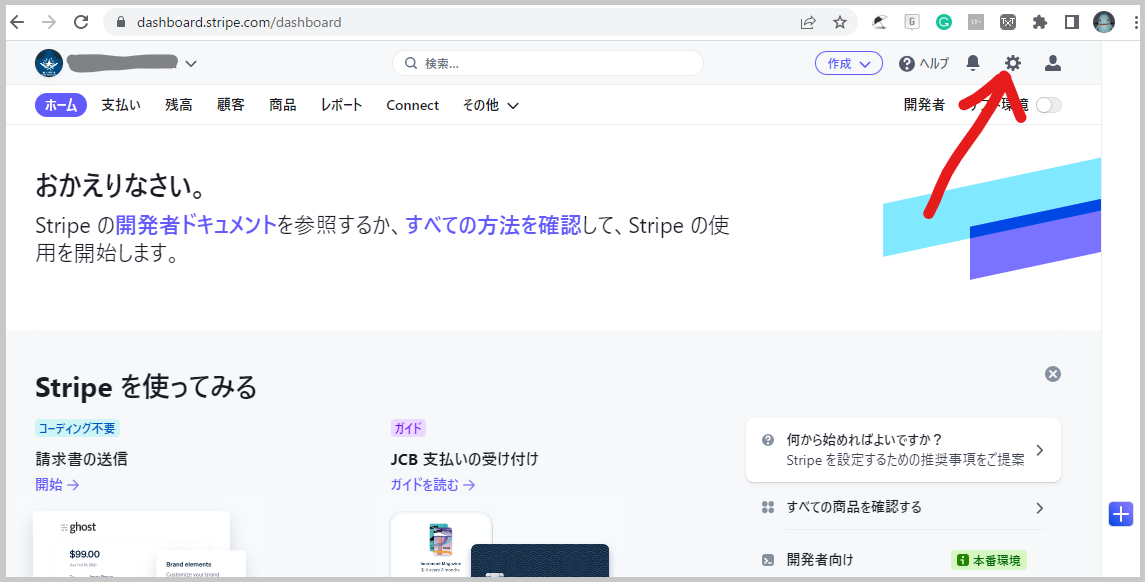Click the blue plus floating button
The image size is (1145, 582).
point(1120,514)
